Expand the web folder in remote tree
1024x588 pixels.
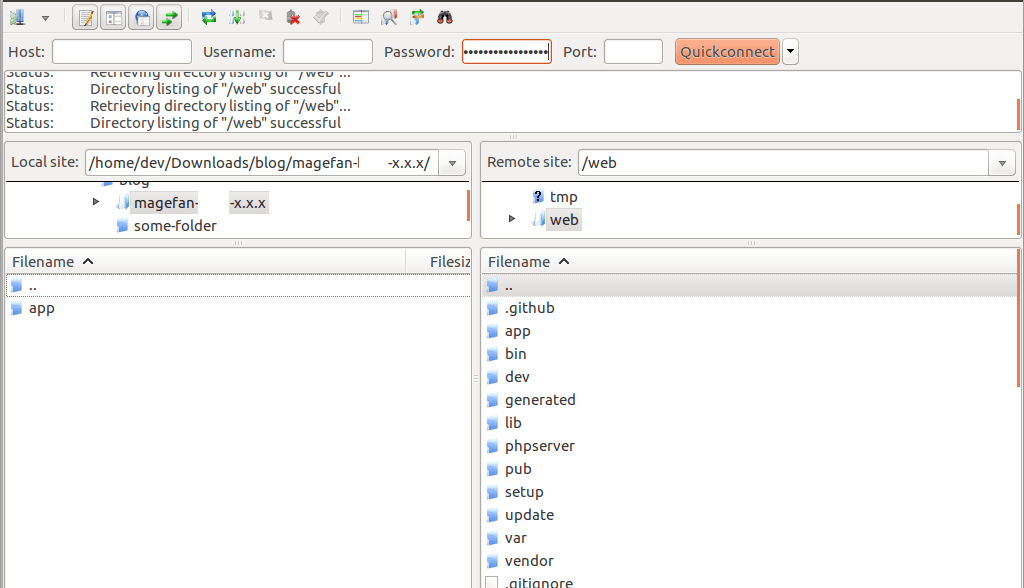[x=512, y=219]
